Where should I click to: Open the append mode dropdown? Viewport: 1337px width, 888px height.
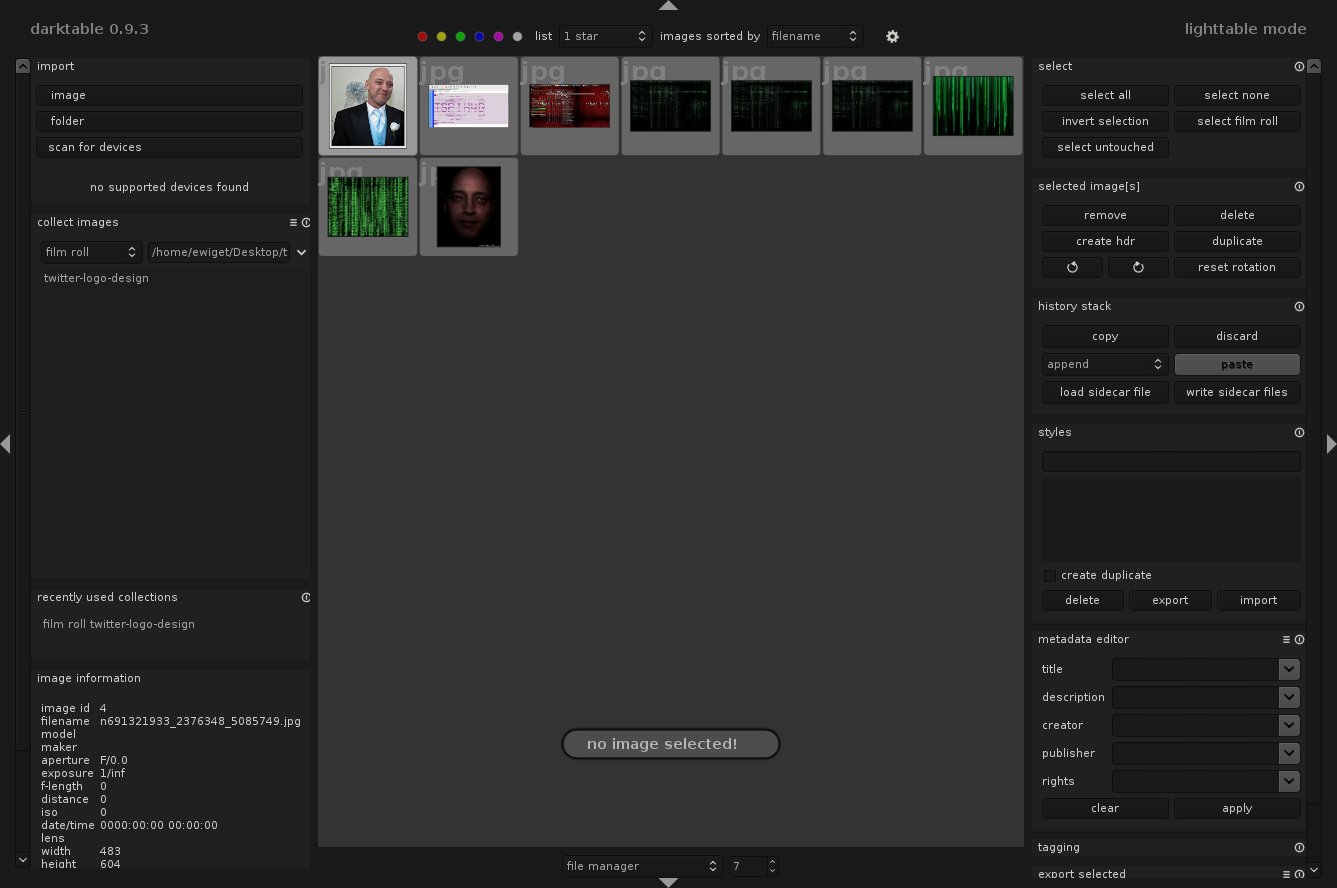click(x=1105, y=364)
